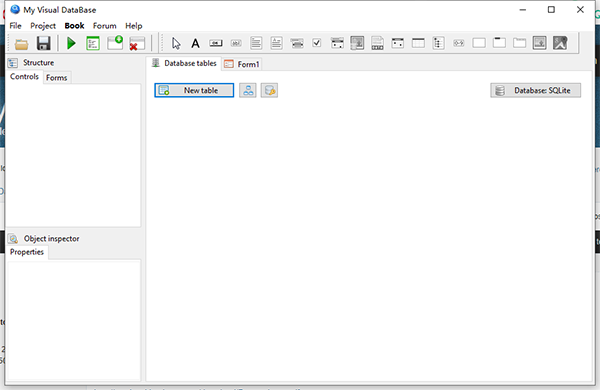Open the Book menu

74,26
